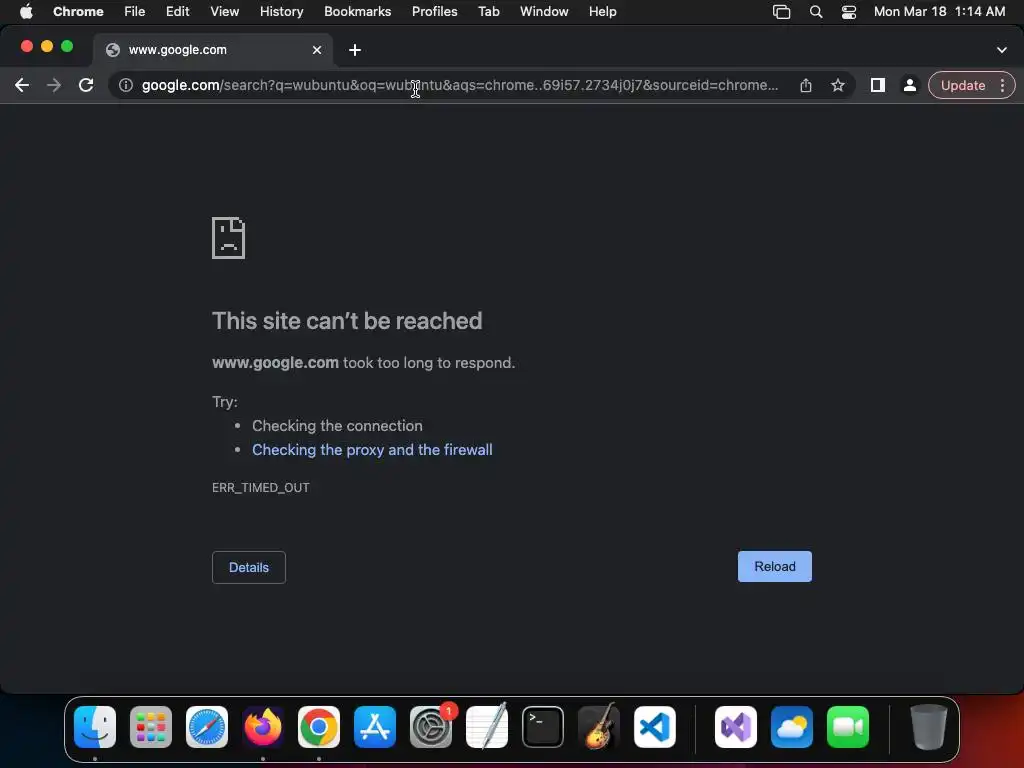1024x768 pixels.
Task: Launch GarageBand from the Dock
Action: pos(599,726)
